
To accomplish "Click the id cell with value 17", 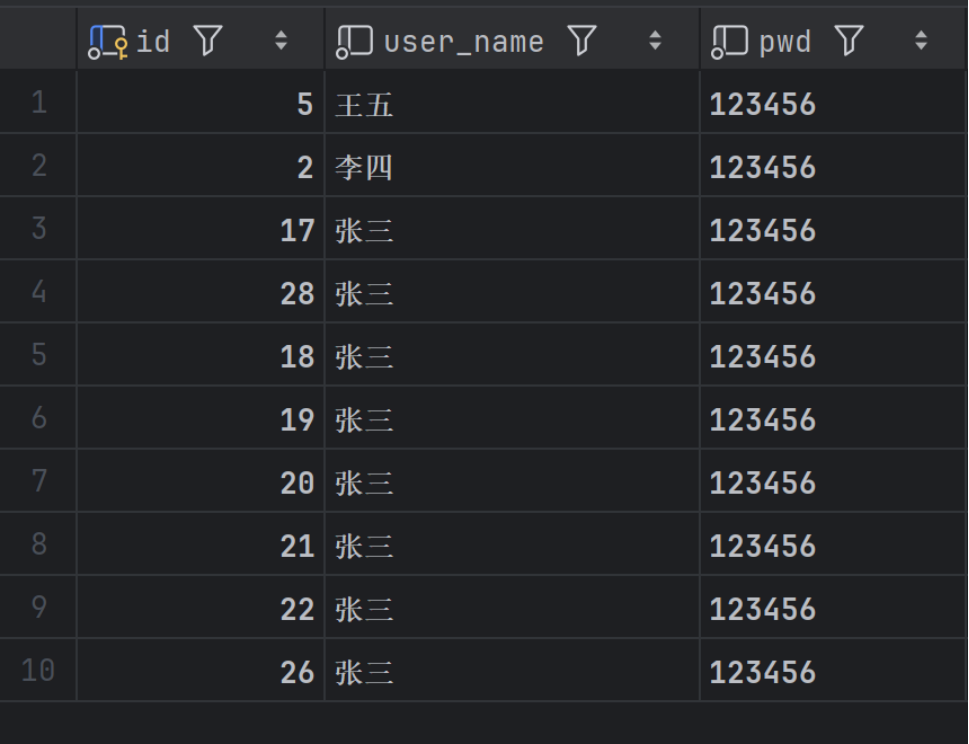I will tap(201, 229).
